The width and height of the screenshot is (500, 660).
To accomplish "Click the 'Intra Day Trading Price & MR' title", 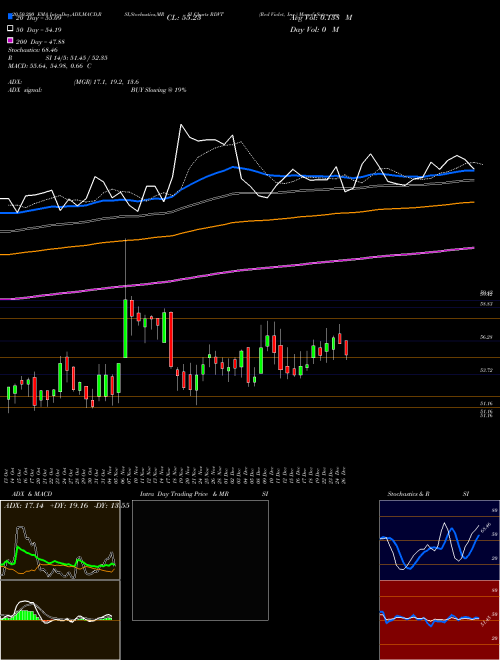I will 184,494.
